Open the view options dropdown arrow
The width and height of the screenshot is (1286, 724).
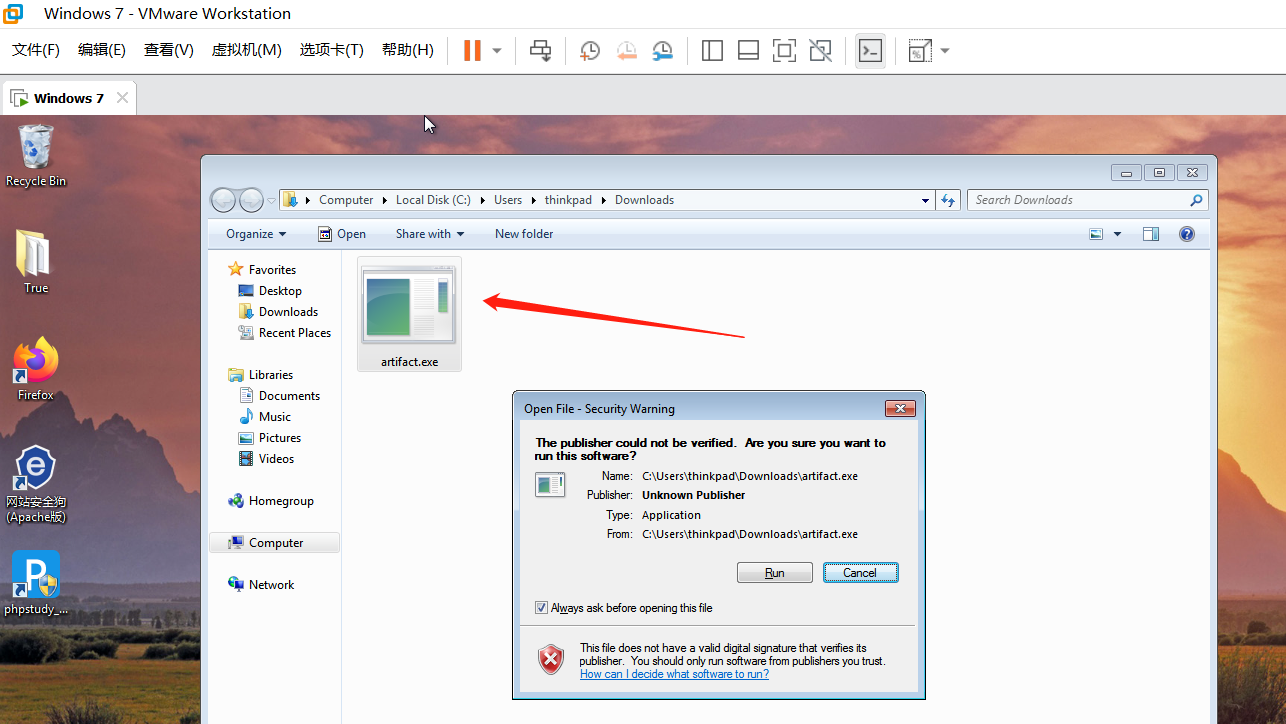[1117, 234]
